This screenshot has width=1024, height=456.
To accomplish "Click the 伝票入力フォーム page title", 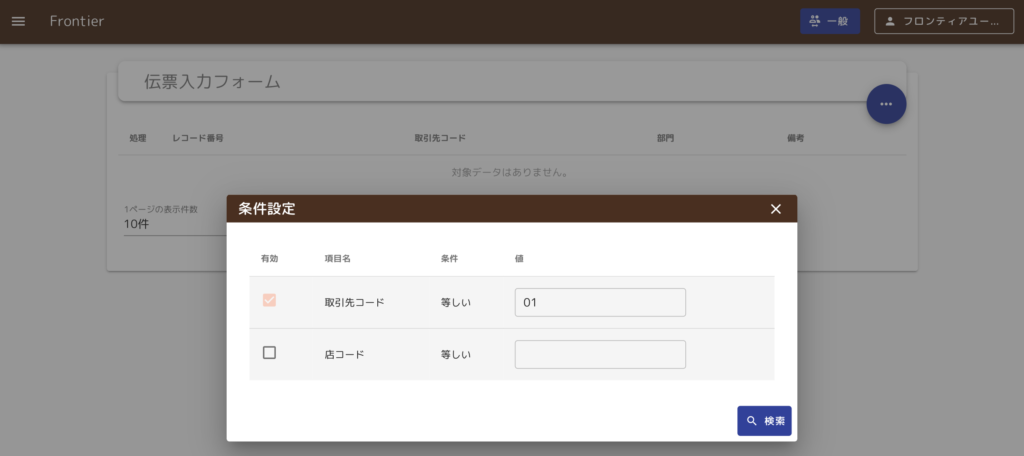I will [212, 82].
